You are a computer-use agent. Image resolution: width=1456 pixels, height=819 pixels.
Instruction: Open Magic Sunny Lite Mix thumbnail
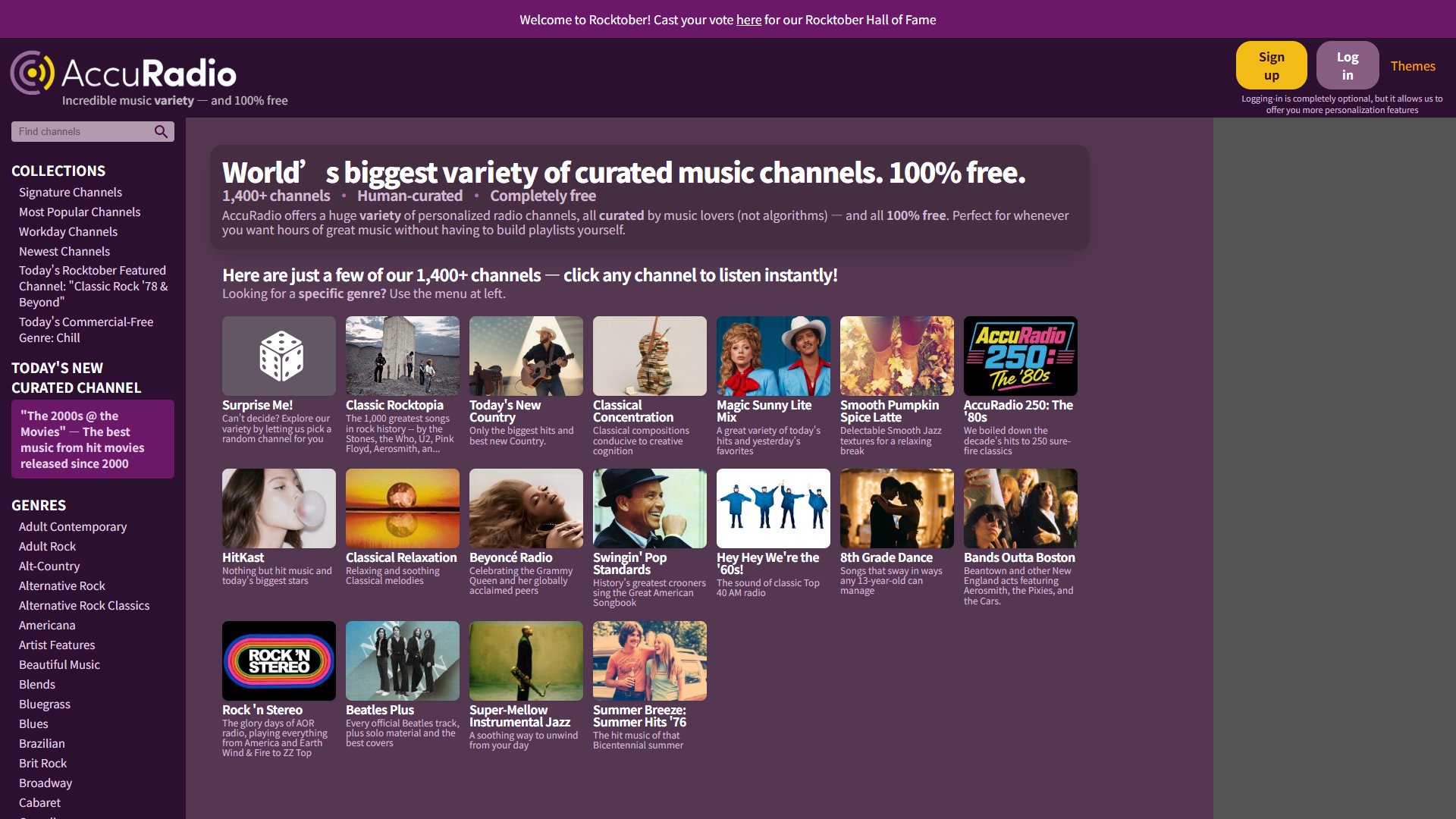pos(773,356)
